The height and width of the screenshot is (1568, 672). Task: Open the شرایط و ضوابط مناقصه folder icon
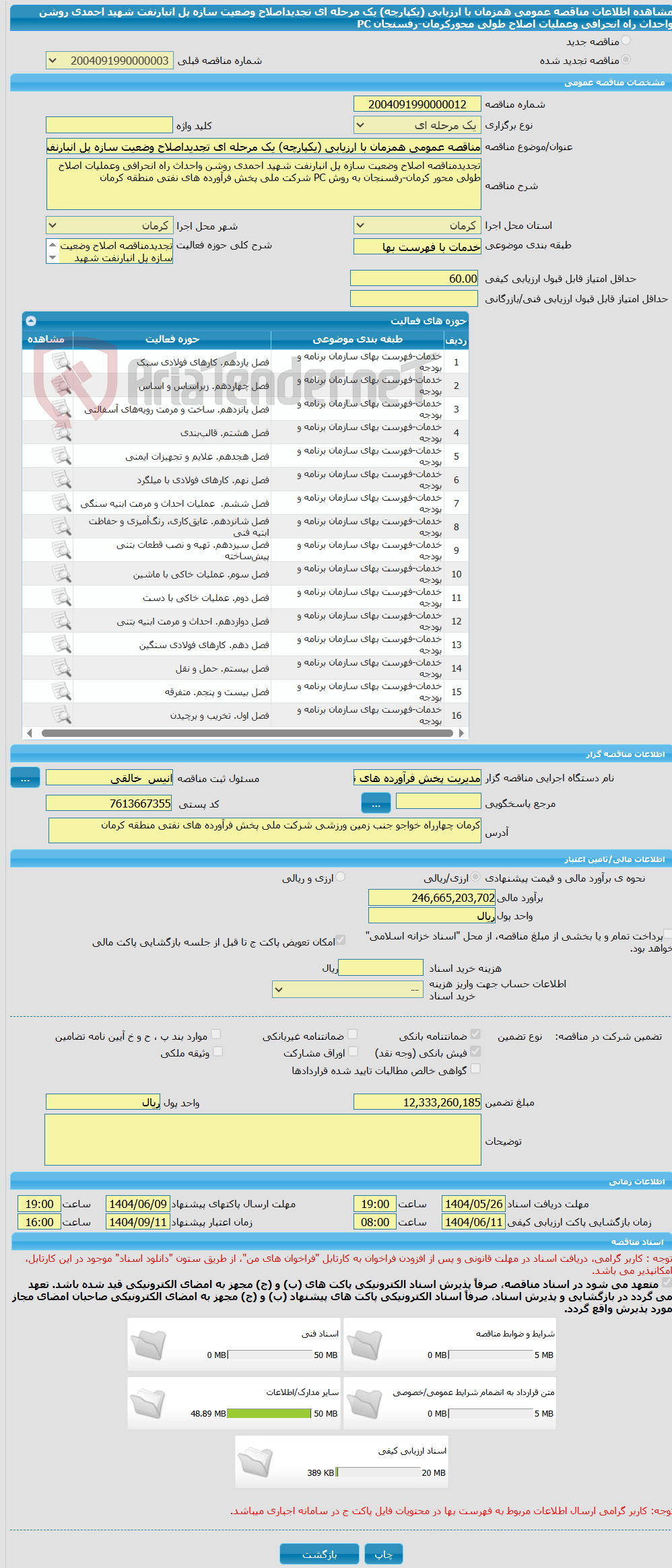click(x=364, y=1345)
